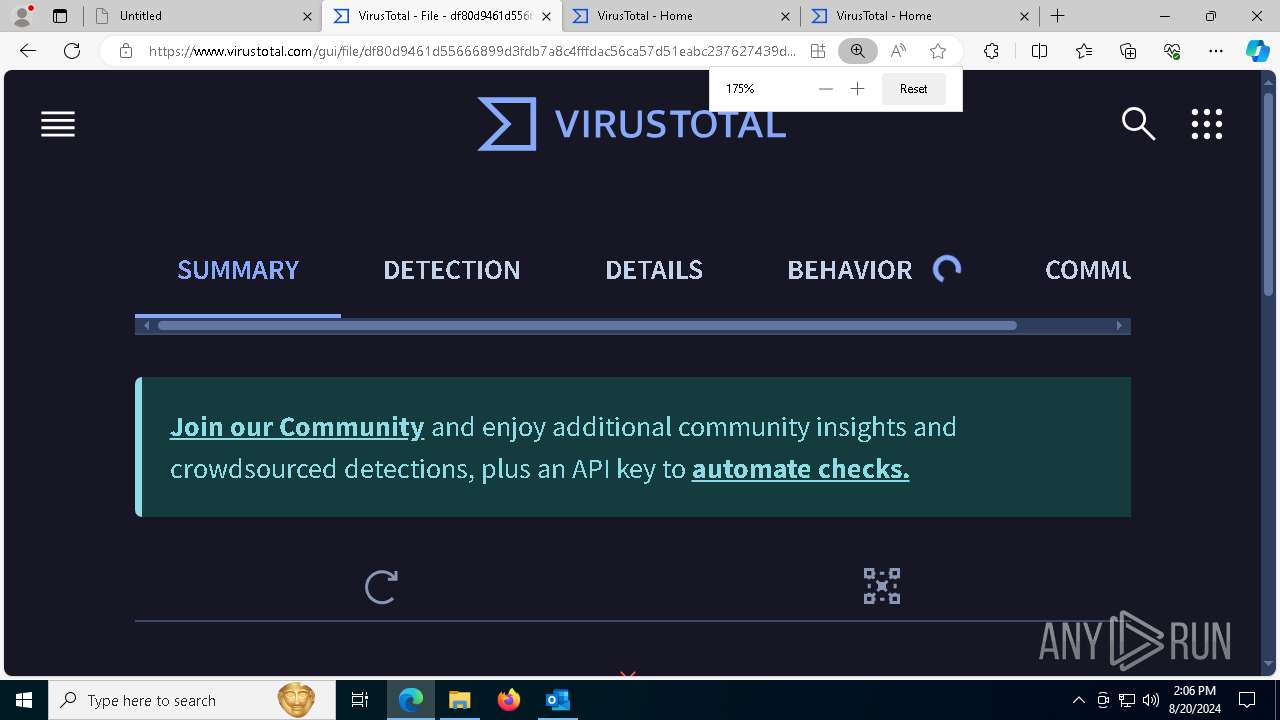The width and height of the screenshot is (1280, 720).
Task: Open the VirusTotal hamburger menu
Action: (58, 124)
